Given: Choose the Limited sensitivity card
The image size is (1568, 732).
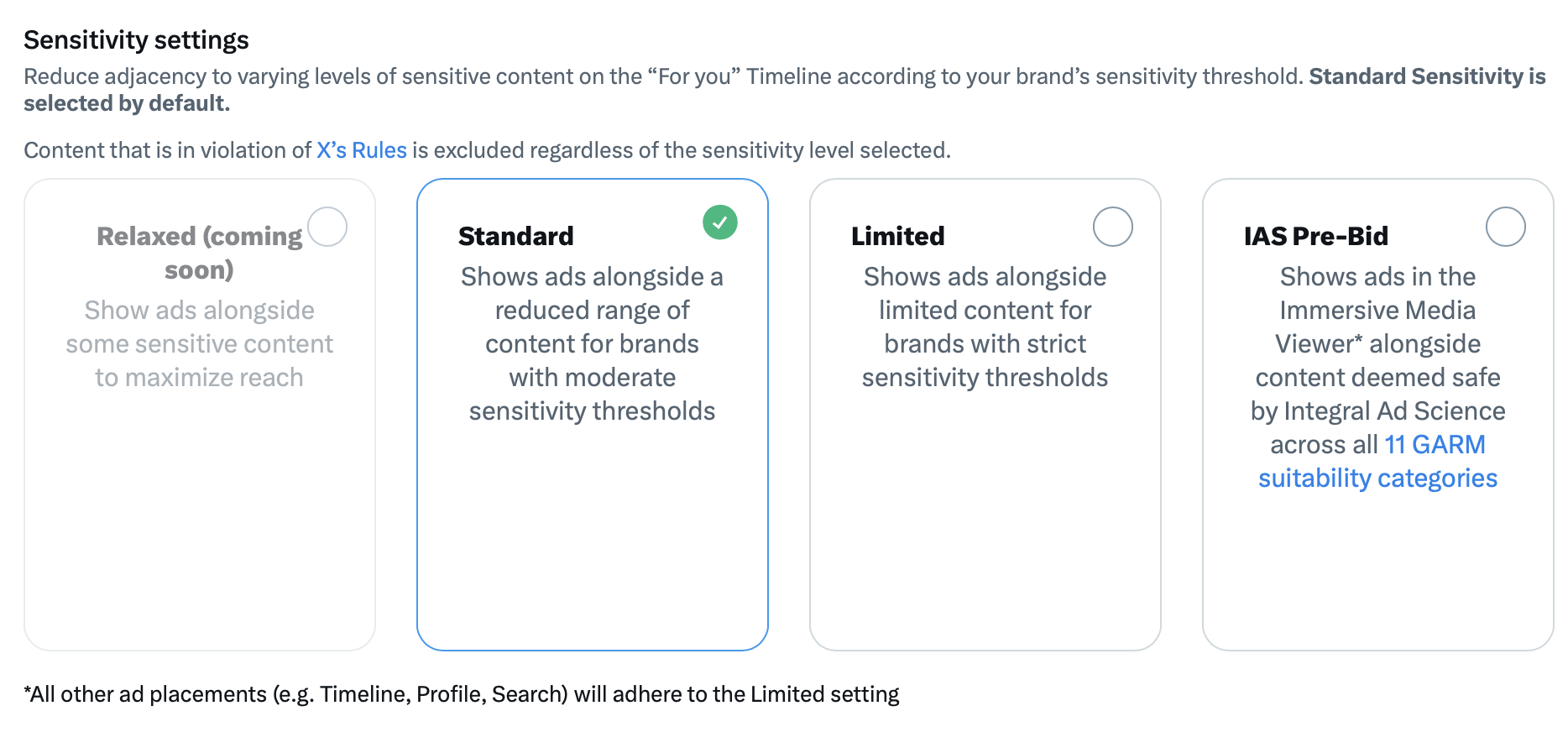Looking at the screenshot, I should [985, 415].
